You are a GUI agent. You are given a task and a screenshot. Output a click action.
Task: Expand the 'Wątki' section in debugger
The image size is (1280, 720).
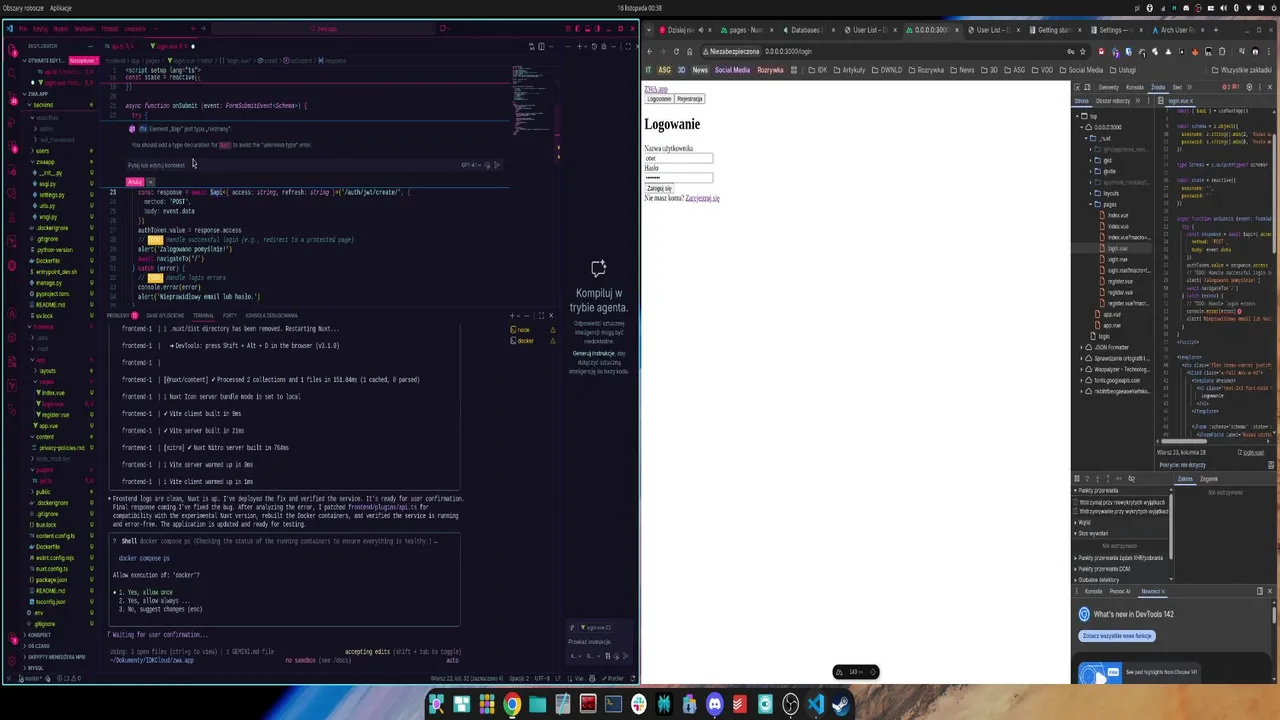point(1083,522)
